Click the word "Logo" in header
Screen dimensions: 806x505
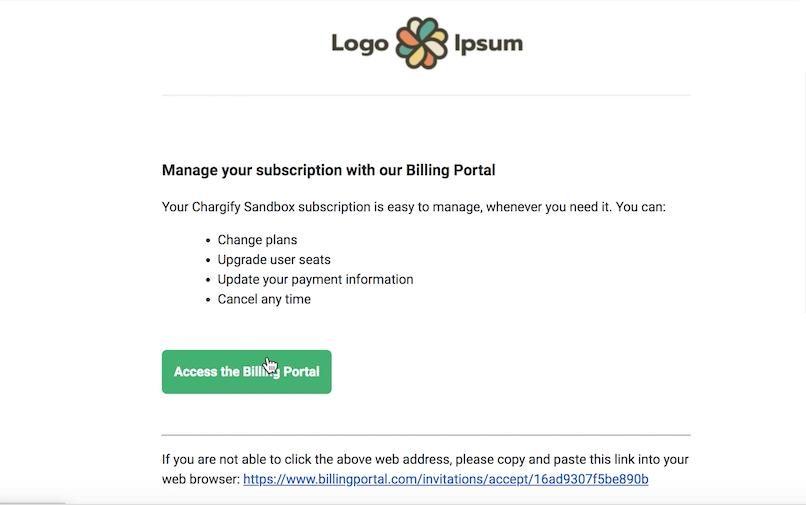[x=360, y=44]
